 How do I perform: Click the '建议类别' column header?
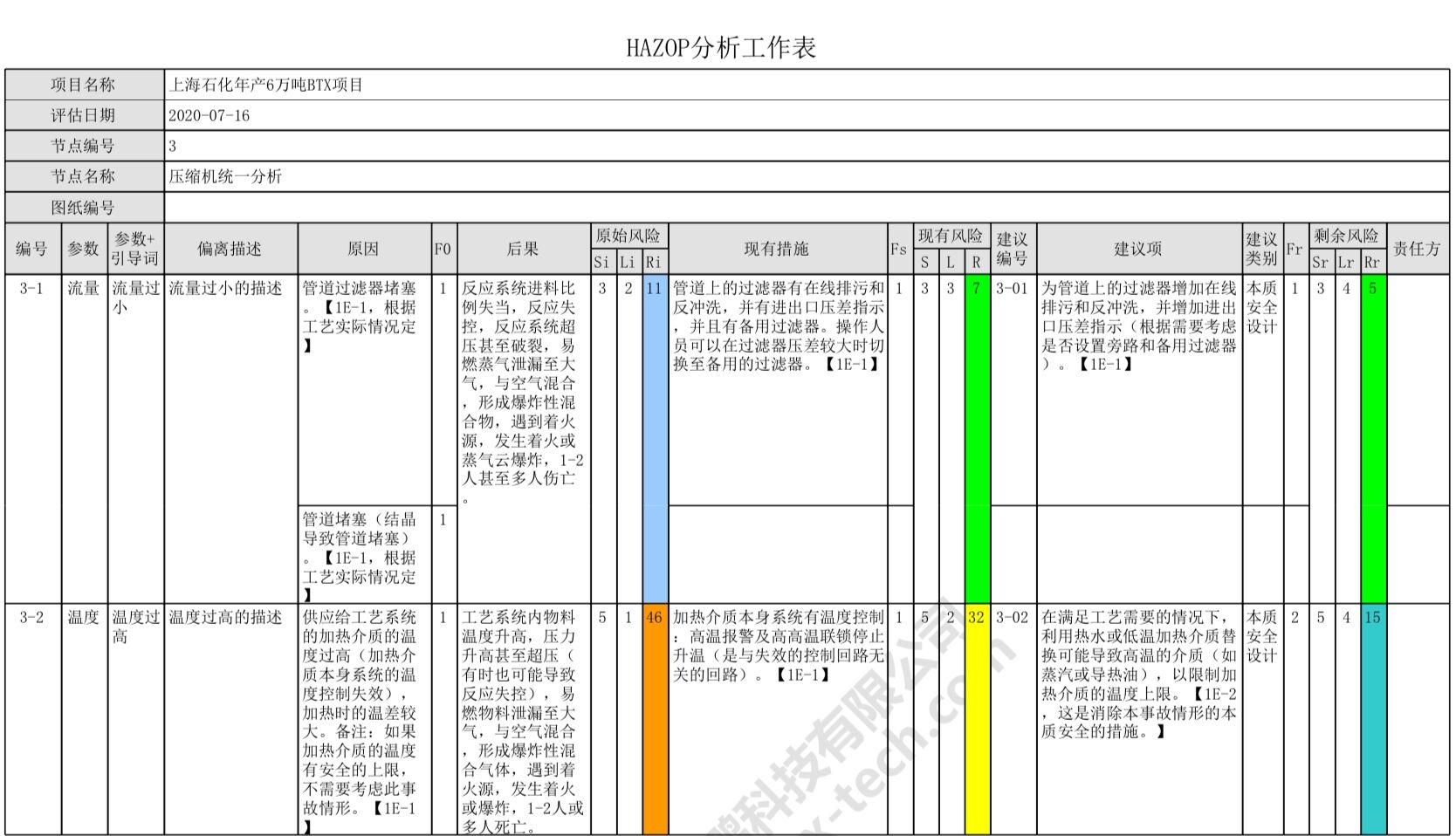coord(1262,249)
